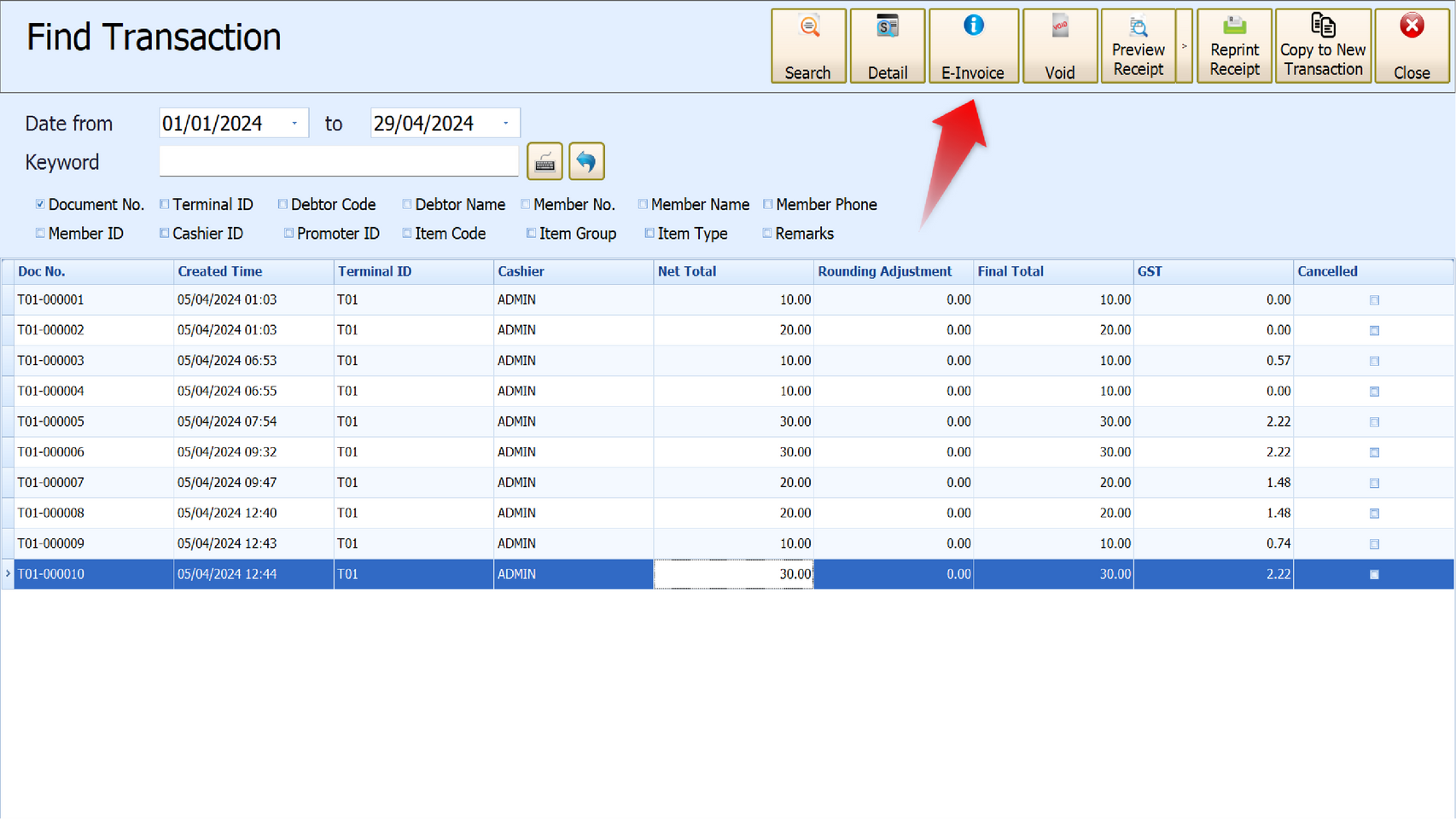Close the Find Transaction window
1456x819 pixels.
coord(1412,46)
